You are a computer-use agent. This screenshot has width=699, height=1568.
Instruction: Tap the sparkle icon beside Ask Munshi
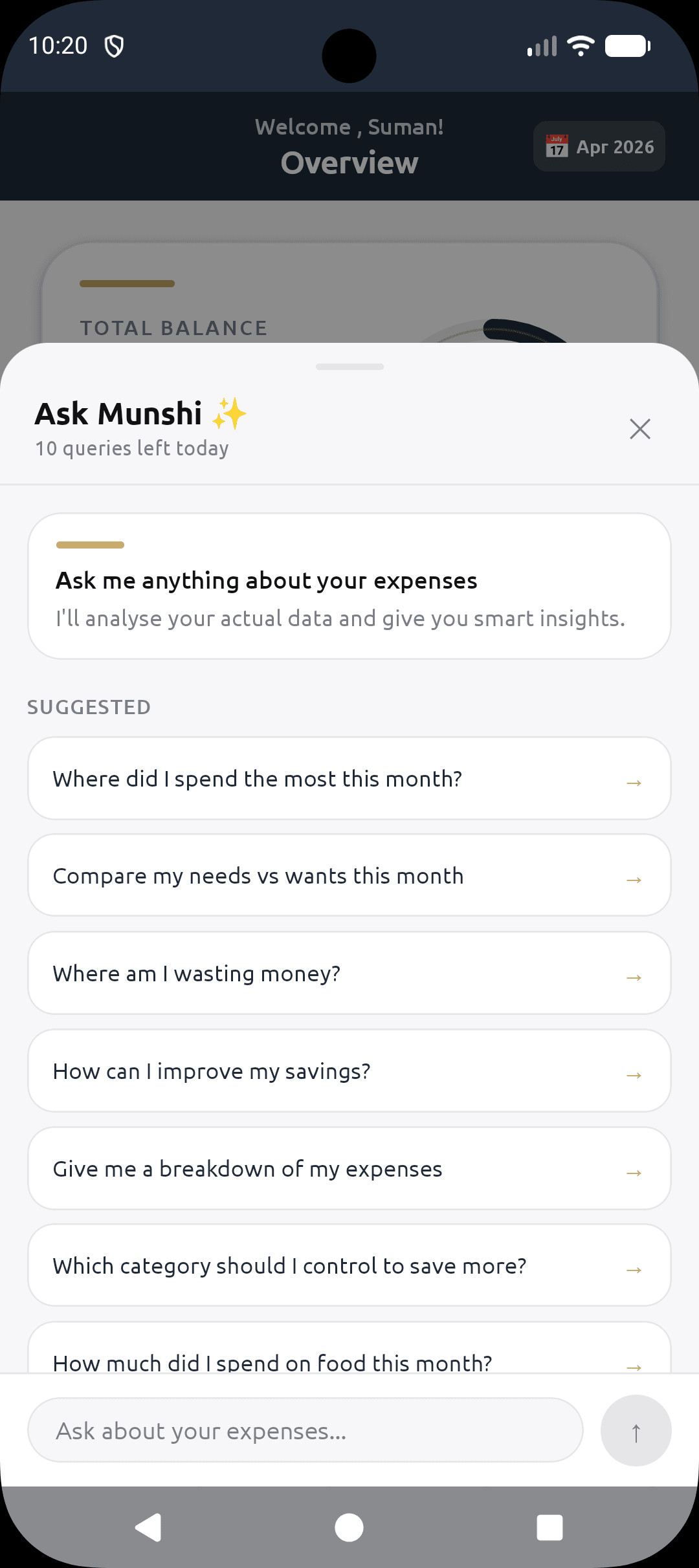click(229, 413)
